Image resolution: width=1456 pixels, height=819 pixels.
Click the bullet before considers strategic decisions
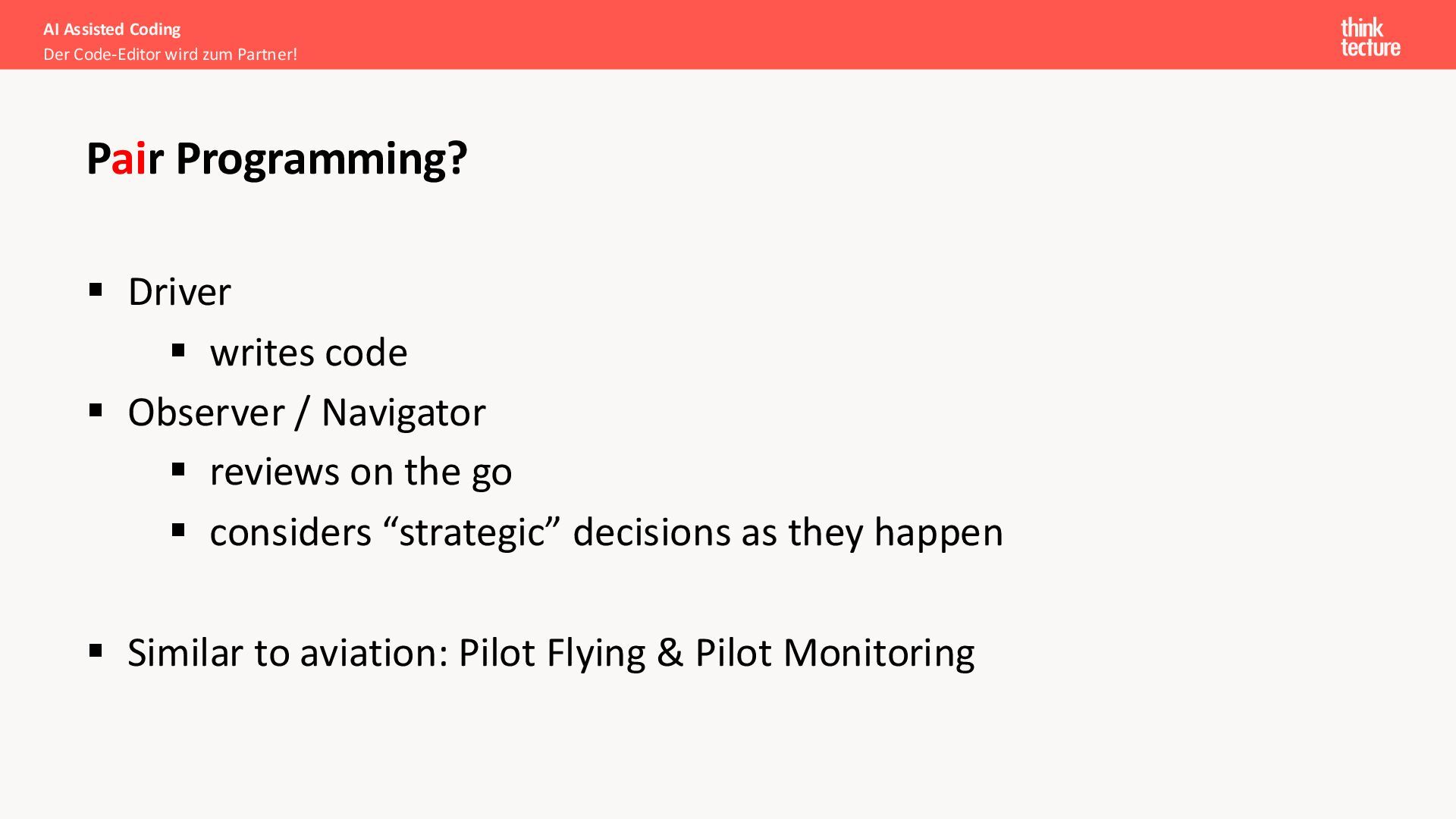(178, 530)
